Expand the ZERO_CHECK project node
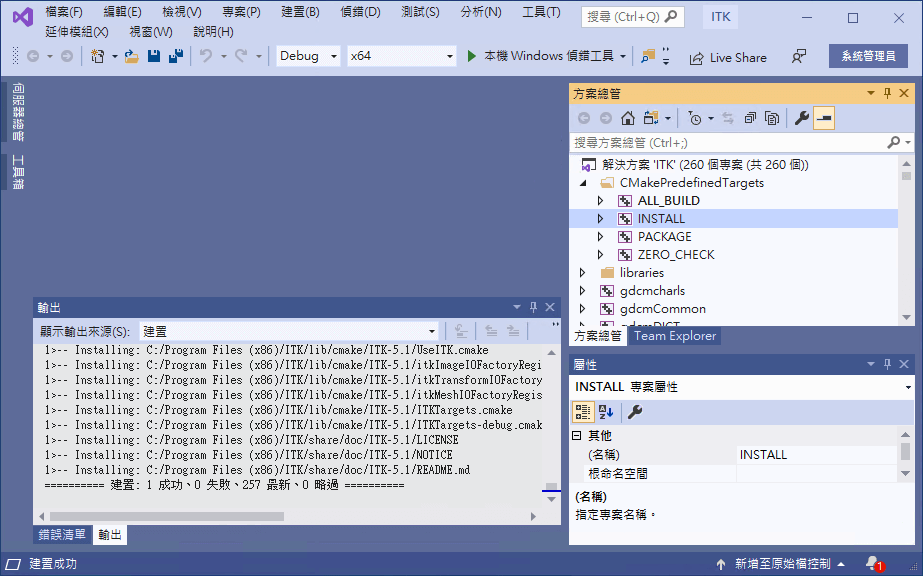 coord(600,255)
